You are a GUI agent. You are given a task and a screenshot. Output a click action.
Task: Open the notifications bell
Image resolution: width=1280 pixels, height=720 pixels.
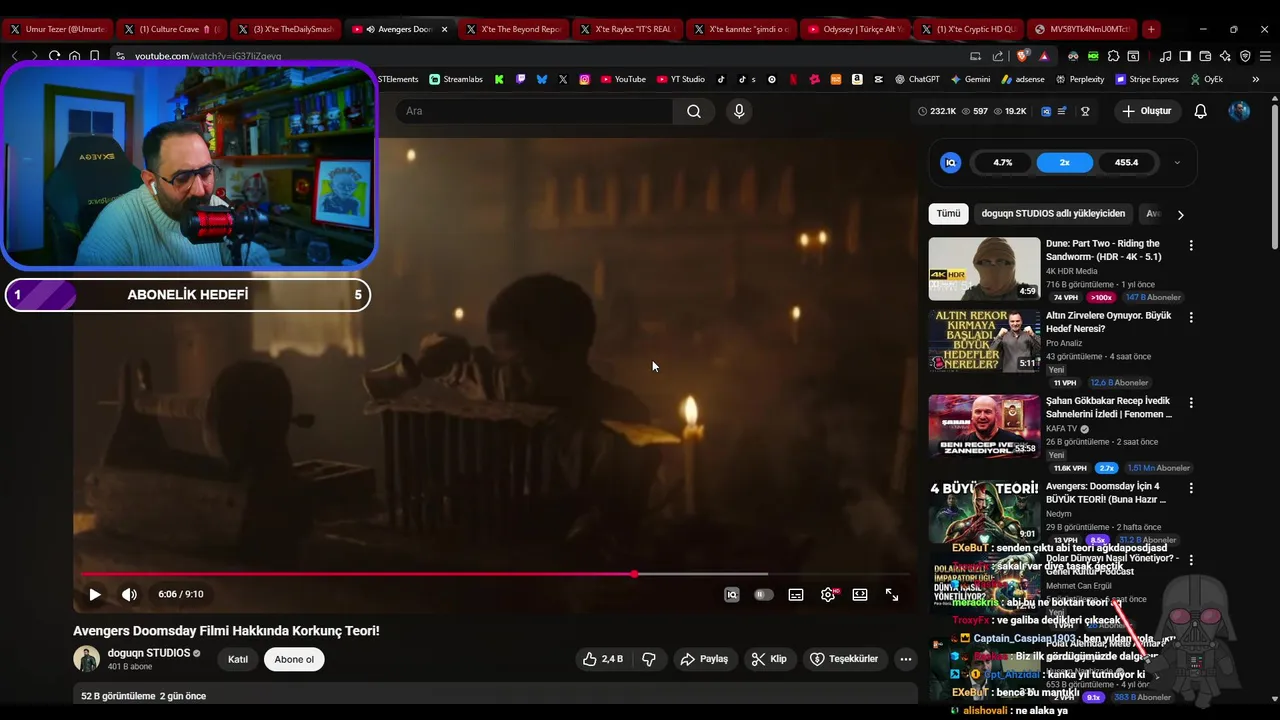tap(1201, 111)
